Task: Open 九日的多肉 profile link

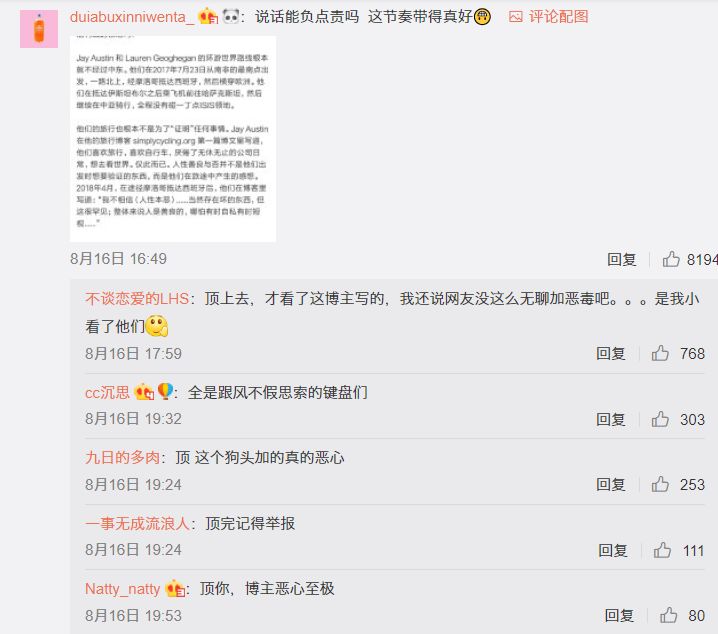Action: (x=122, y=457)
